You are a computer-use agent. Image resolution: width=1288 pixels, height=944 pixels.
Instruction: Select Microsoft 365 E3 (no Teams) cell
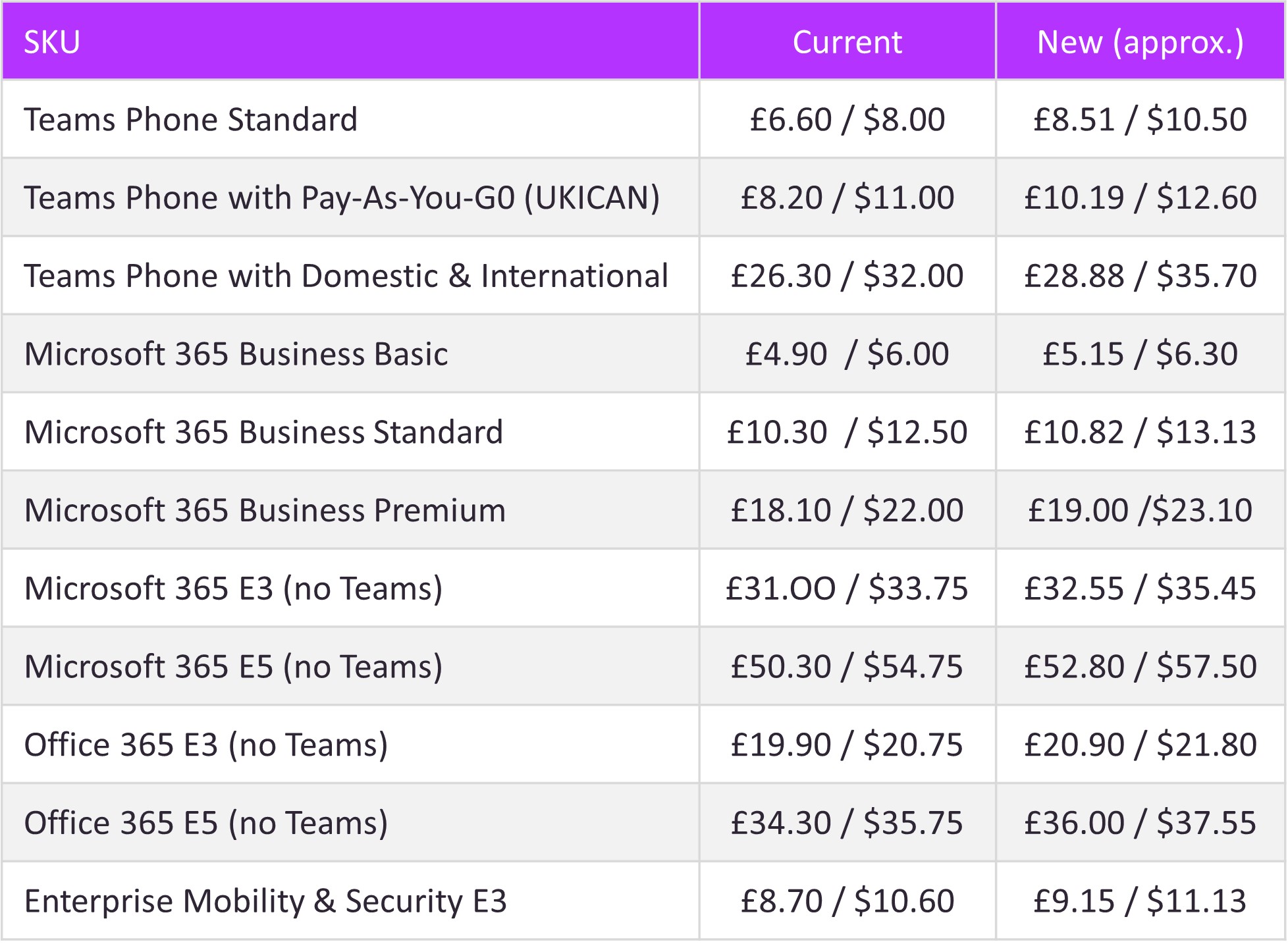350,589
